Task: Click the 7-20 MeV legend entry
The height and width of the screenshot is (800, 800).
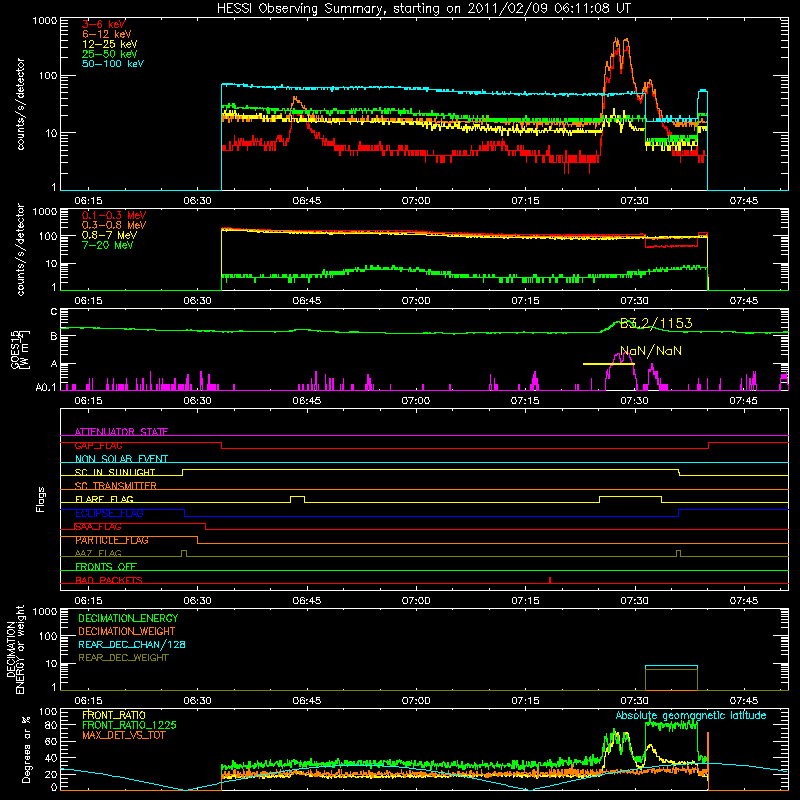Action: (x=108, y=245)
